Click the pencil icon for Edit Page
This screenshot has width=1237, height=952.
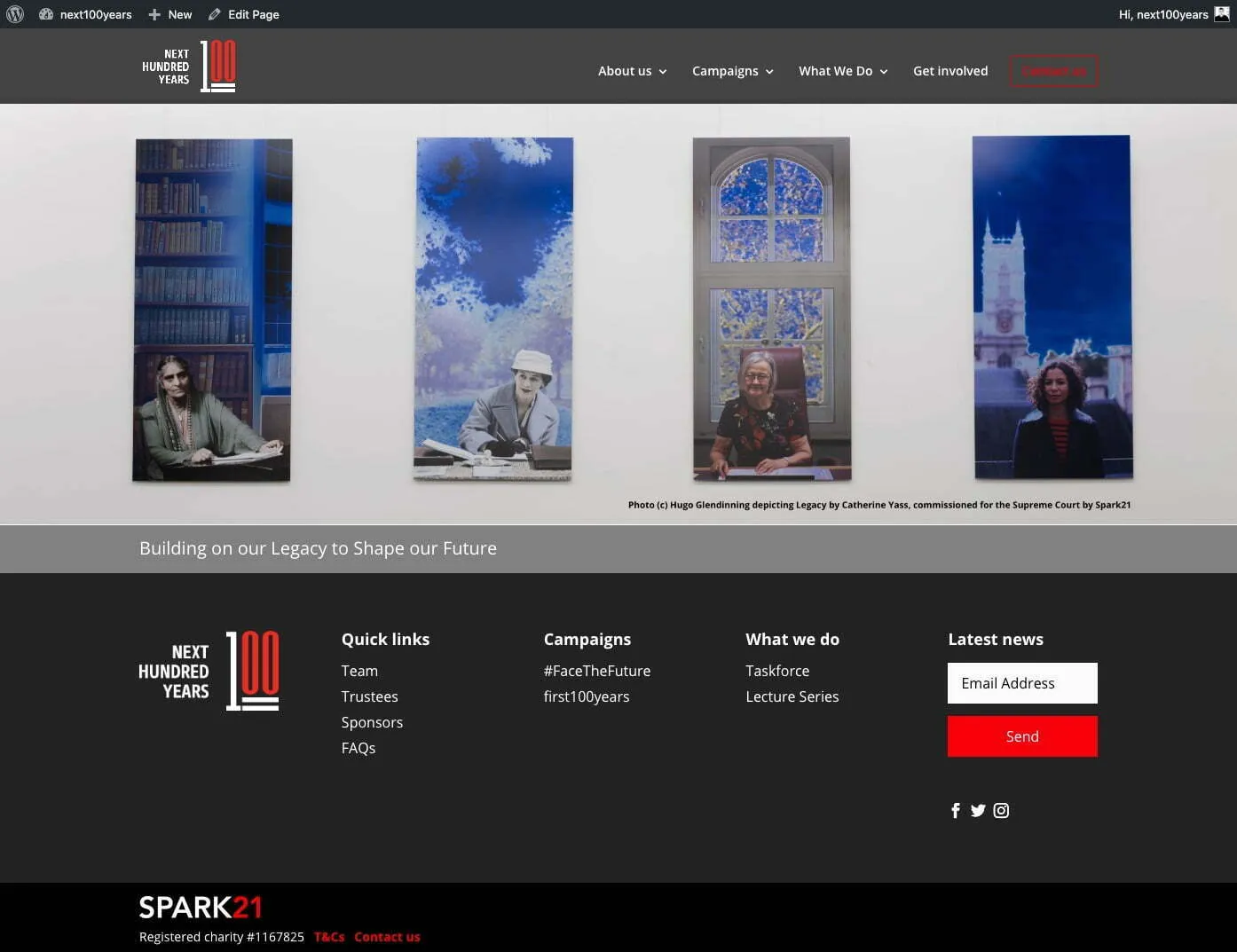(215, 14)
